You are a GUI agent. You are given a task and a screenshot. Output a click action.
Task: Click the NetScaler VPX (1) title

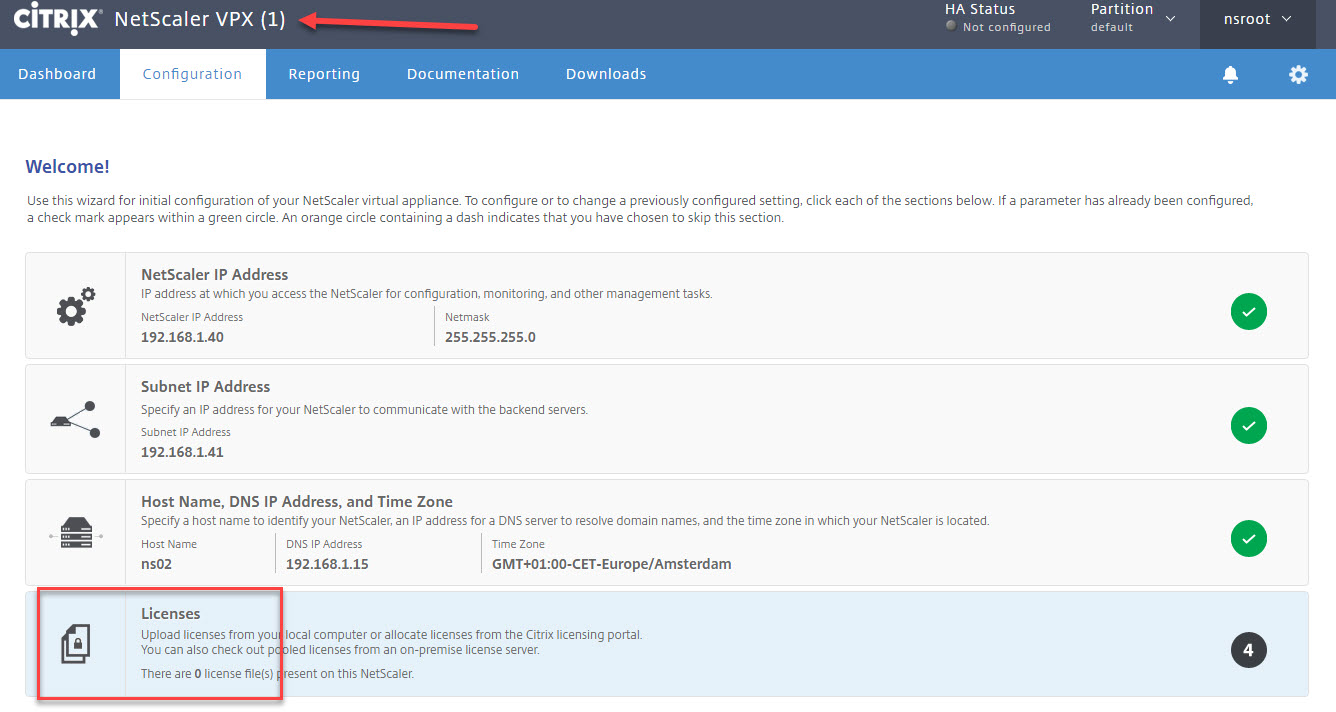tap(200, 19)
